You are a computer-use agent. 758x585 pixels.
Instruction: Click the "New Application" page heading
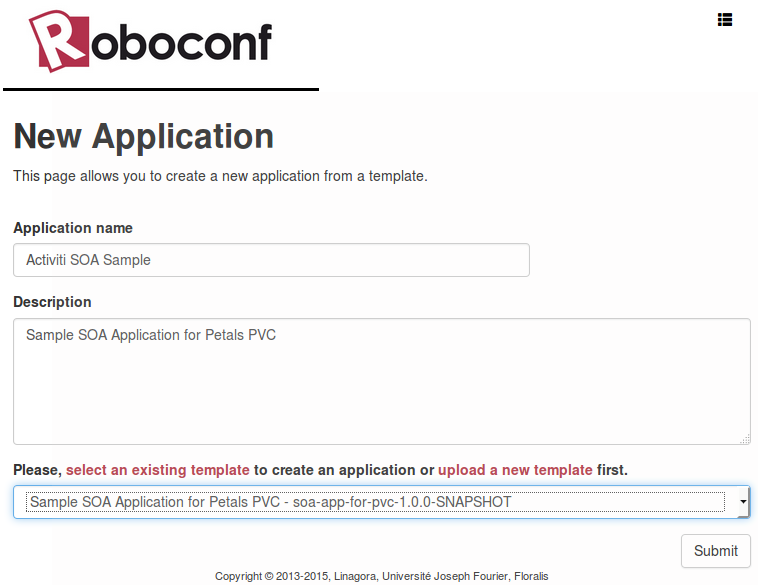[143, 136]
